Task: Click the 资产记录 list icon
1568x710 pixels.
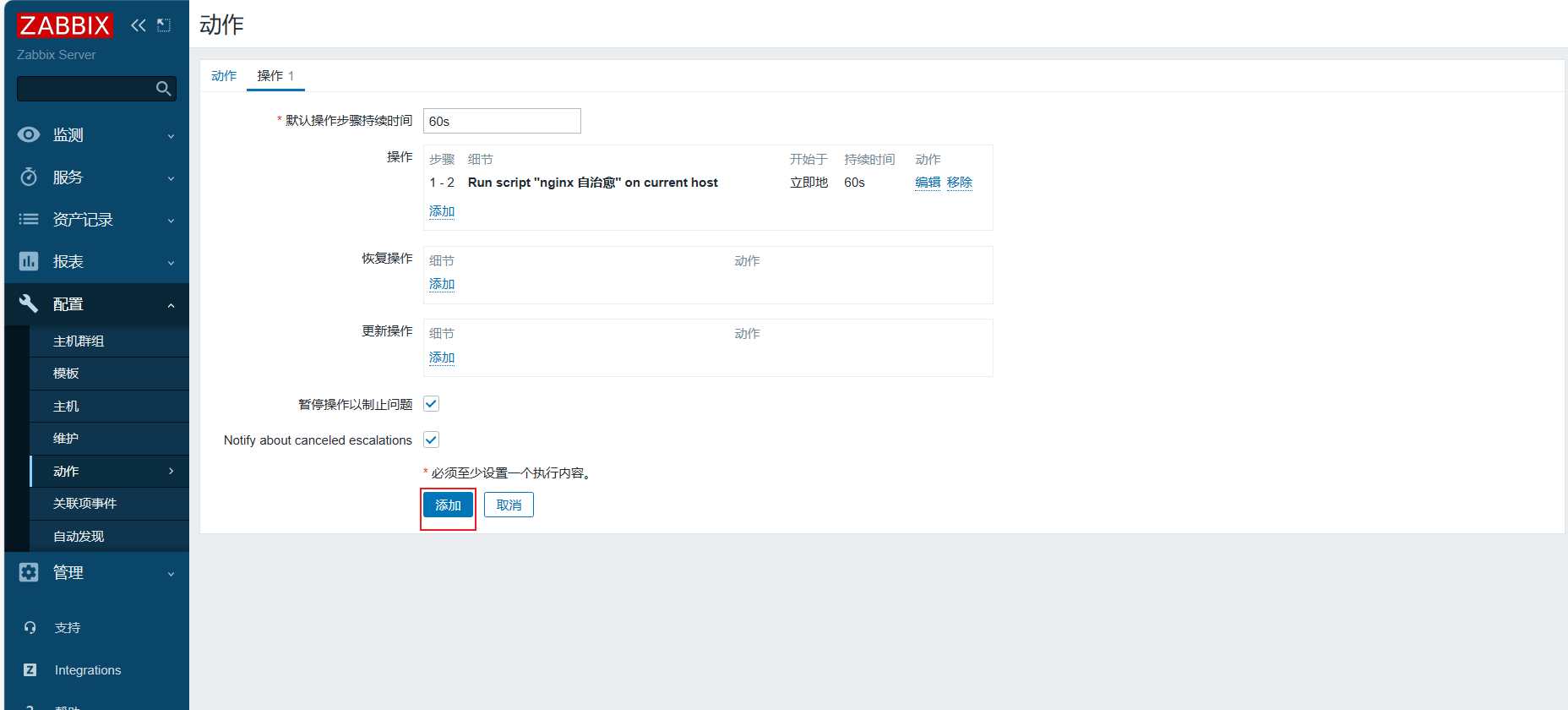Action: (29, 219)
